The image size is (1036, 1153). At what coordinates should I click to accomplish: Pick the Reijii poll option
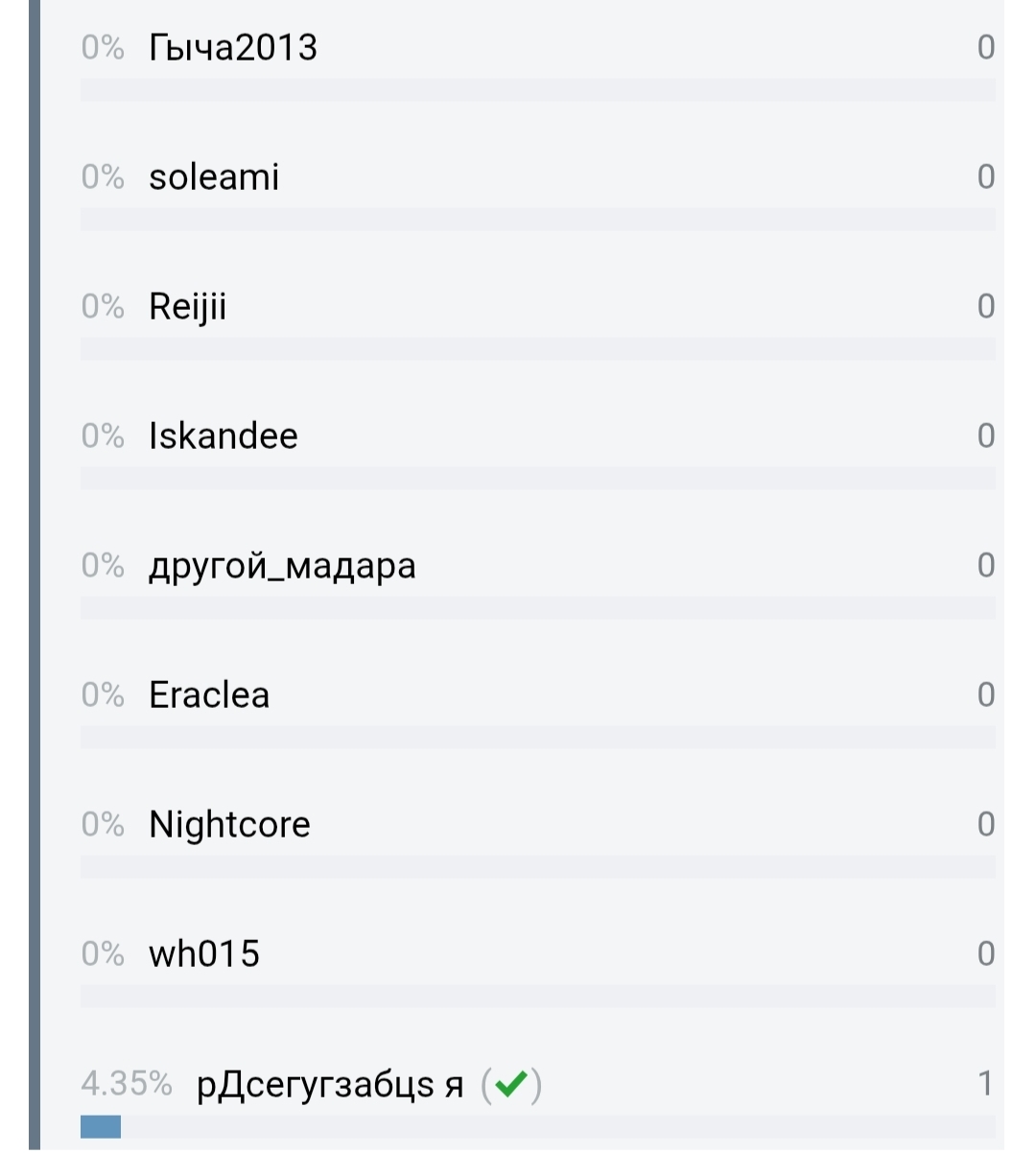click(187, 307)
